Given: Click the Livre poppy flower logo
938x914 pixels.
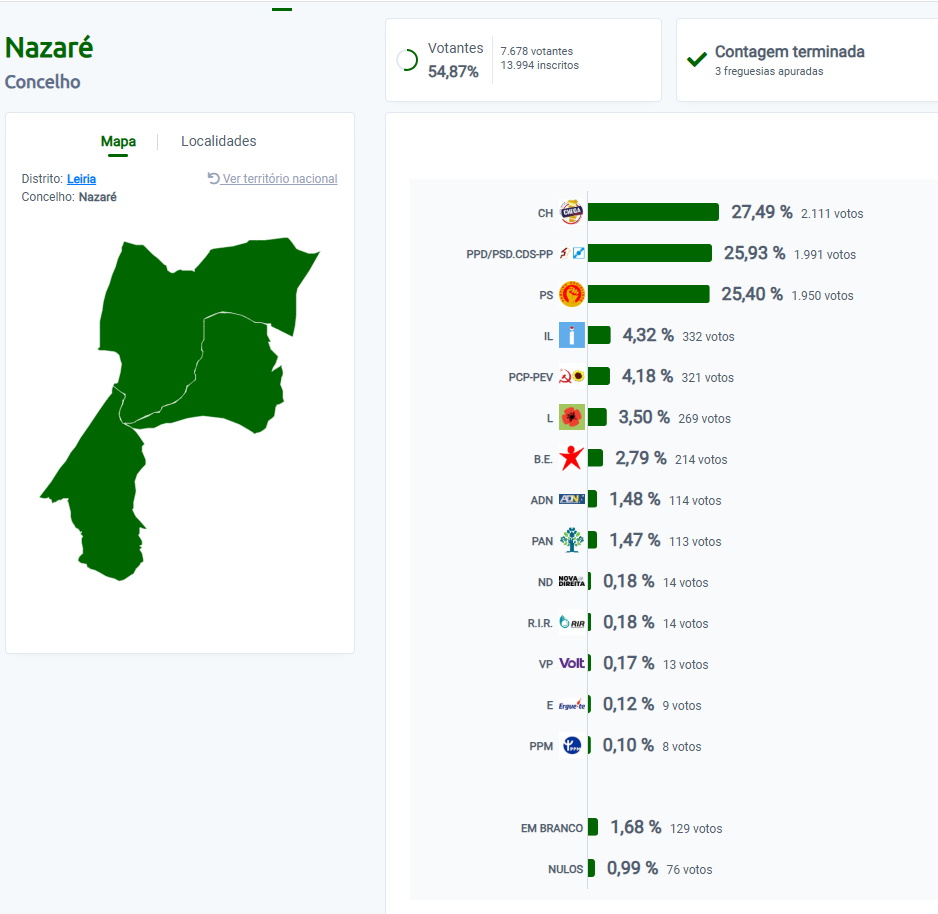Looking at the screenshot, I should [571, 417].
